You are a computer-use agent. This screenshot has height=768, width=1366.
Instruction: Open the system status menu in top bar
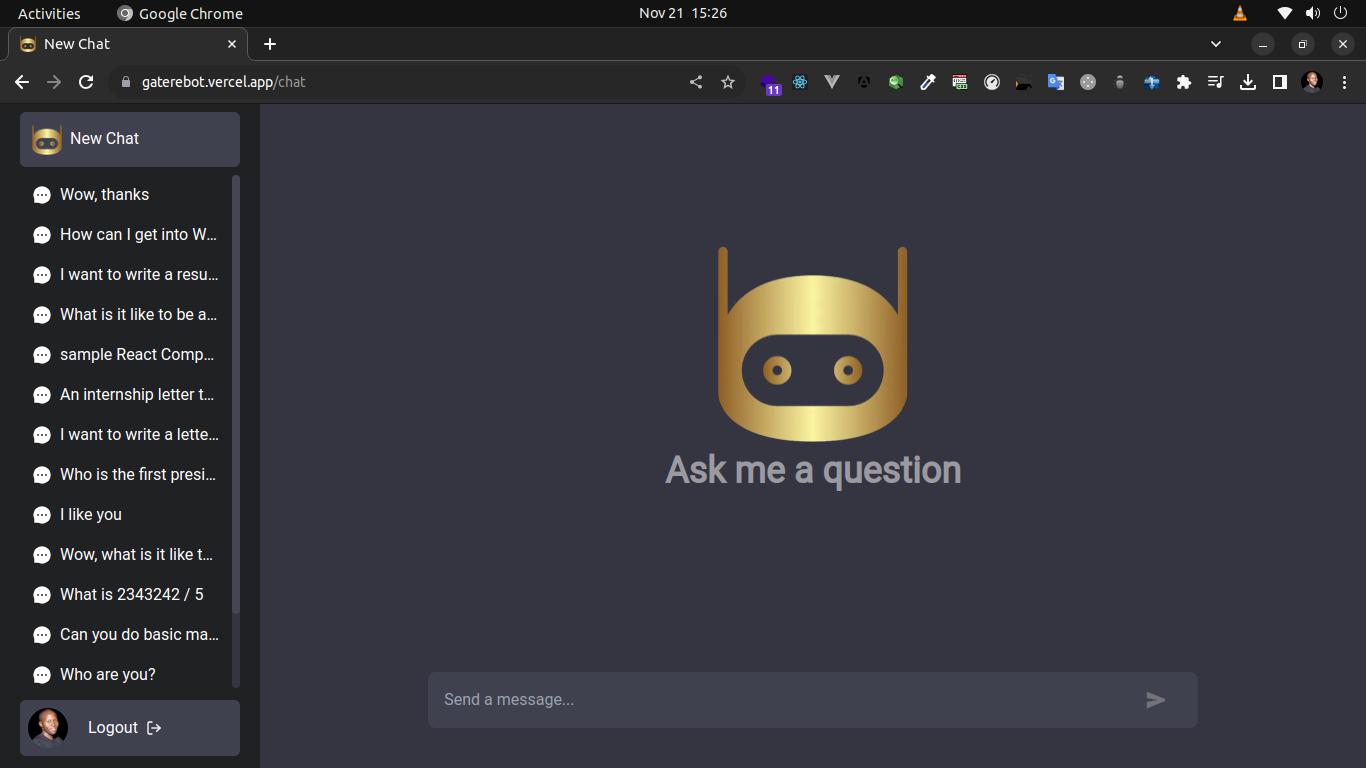1312,13
